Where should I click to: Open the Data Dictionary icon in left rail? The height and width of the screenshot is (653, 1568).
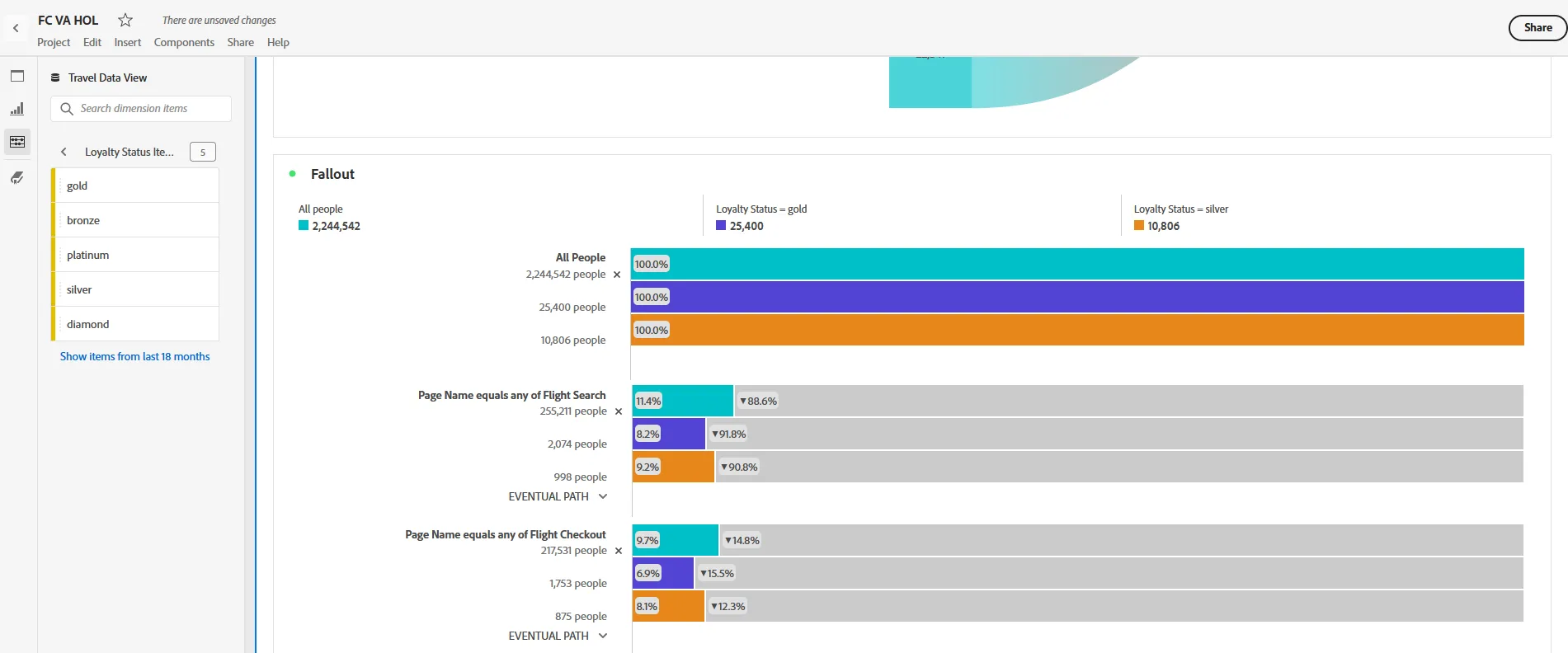pyautogui.click(x=17, y=177)
